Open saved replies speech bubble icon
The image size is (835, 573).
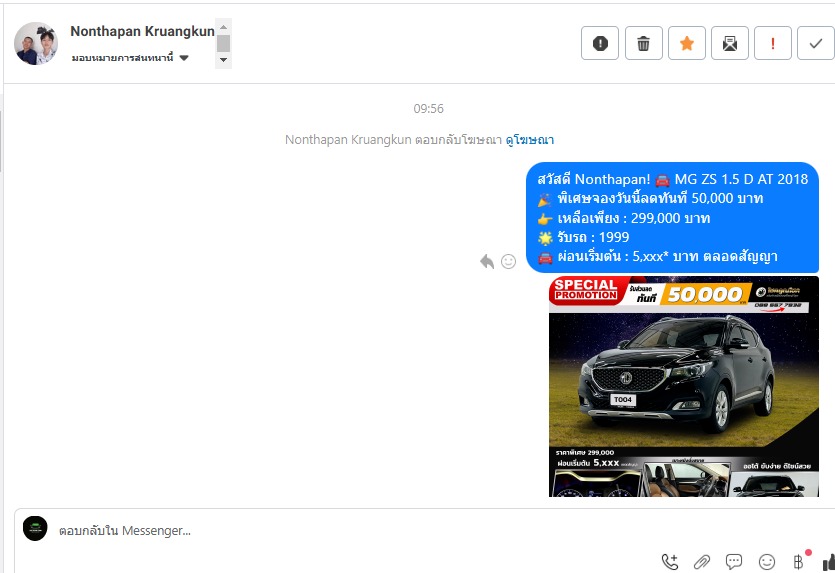pos(734,562)
